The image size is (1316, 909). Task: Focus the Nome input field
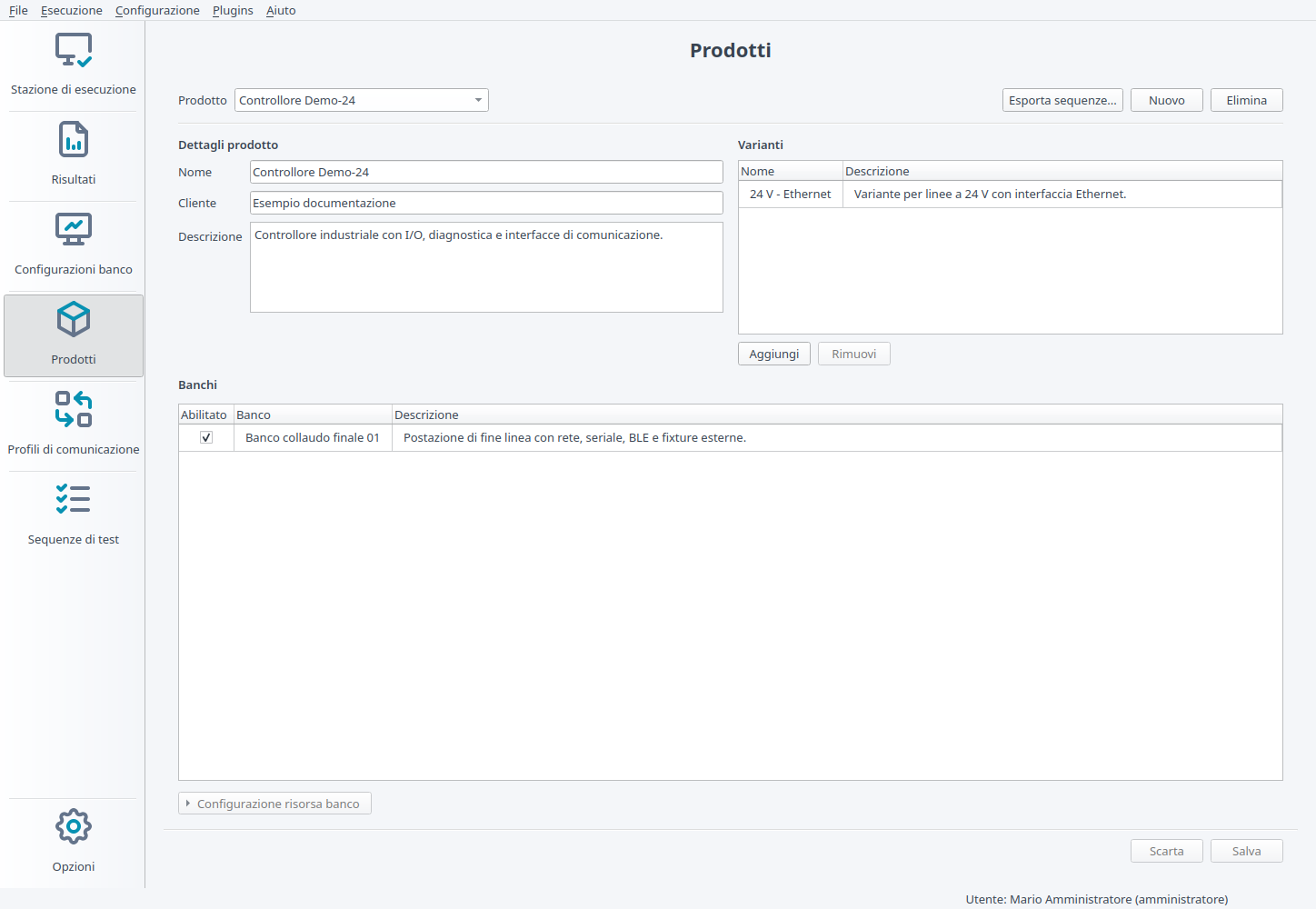click(486, 172)
